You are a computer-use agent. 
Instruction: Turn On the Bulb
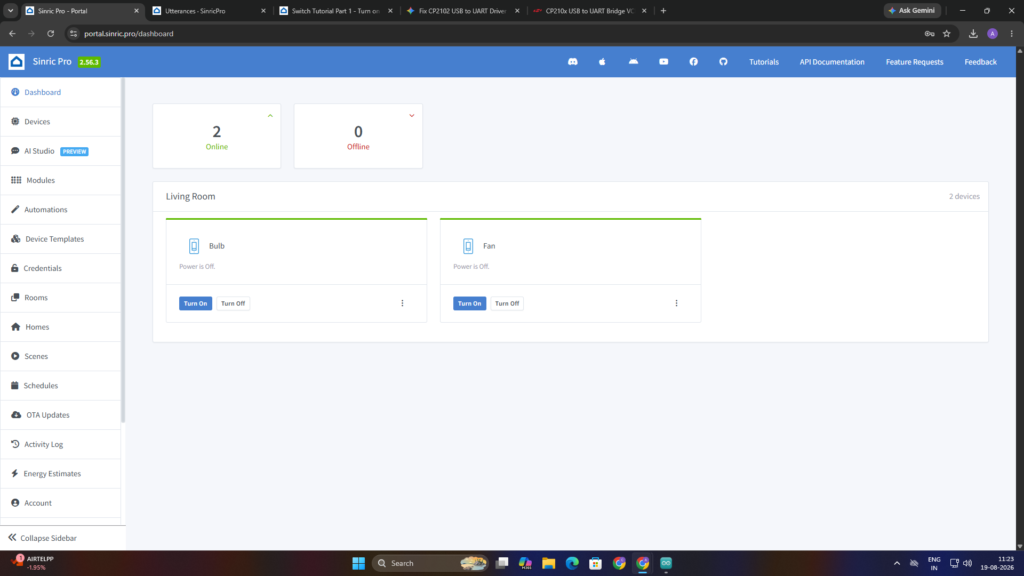[x=195, y=303]
